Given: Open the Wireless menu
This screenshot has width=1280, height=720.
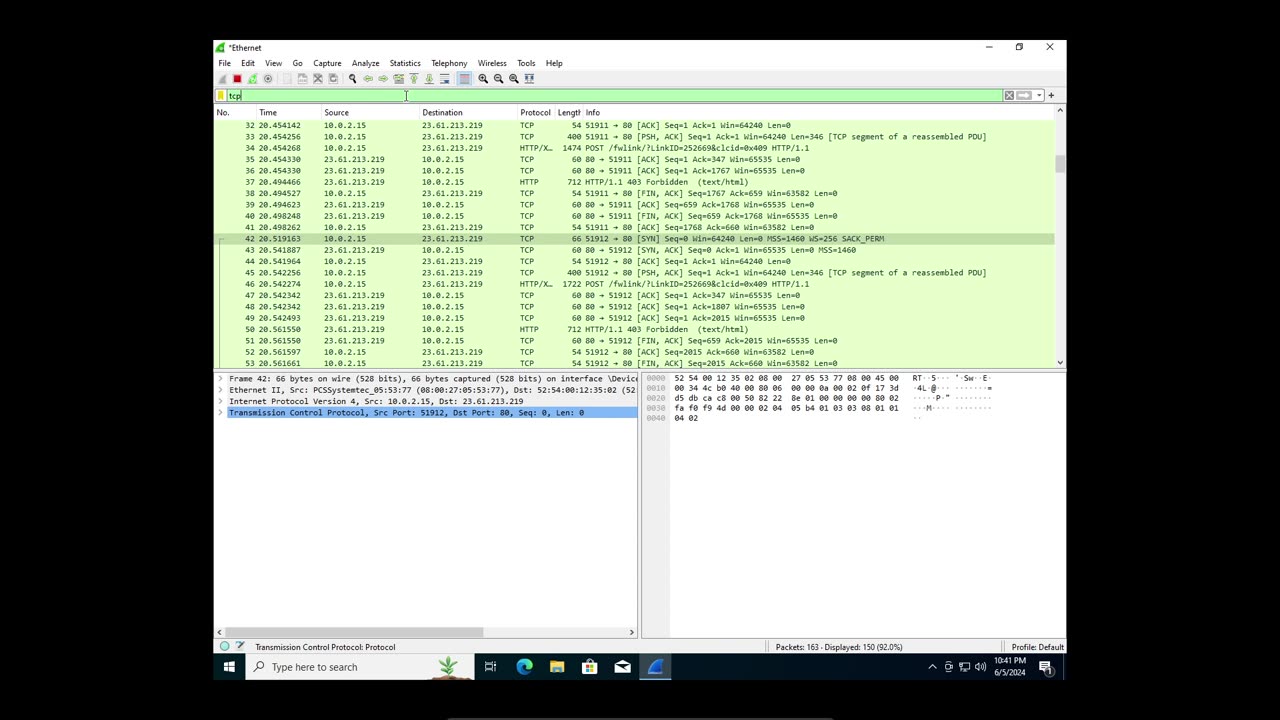Looking at the screenshot, I should pyautogui.click(x=492, y=63).
